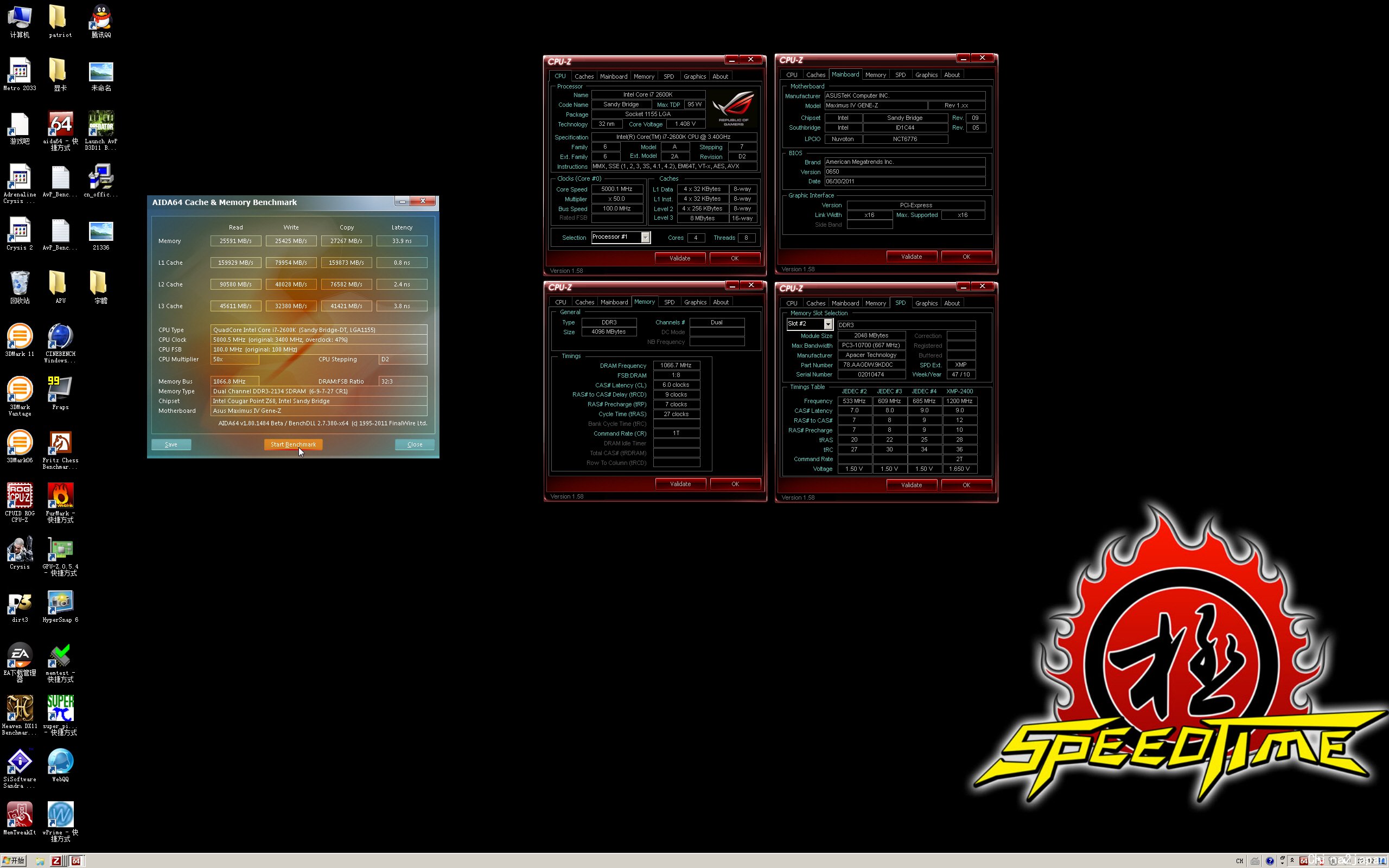The height and width of the screenshot is (868, 1389).
Task: Click OK in CPU-Z Memory window
Action: [735, 484]
